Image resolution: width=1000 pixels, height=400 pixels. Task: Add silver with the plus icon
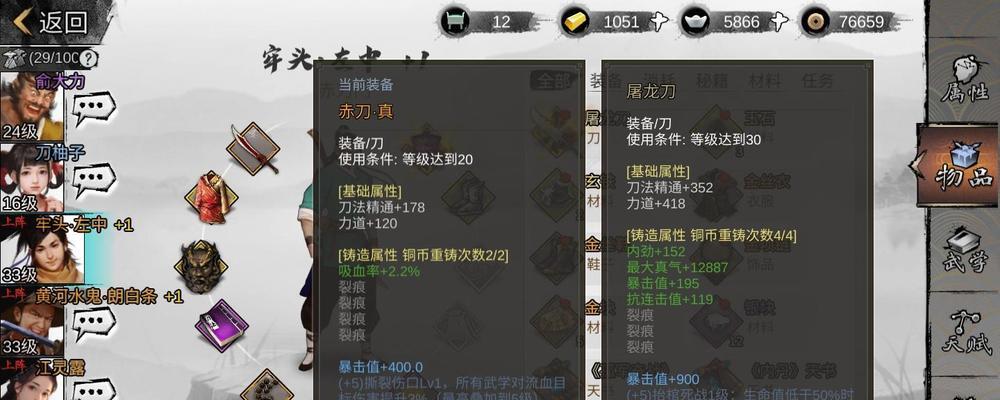(x=779, y=22)
